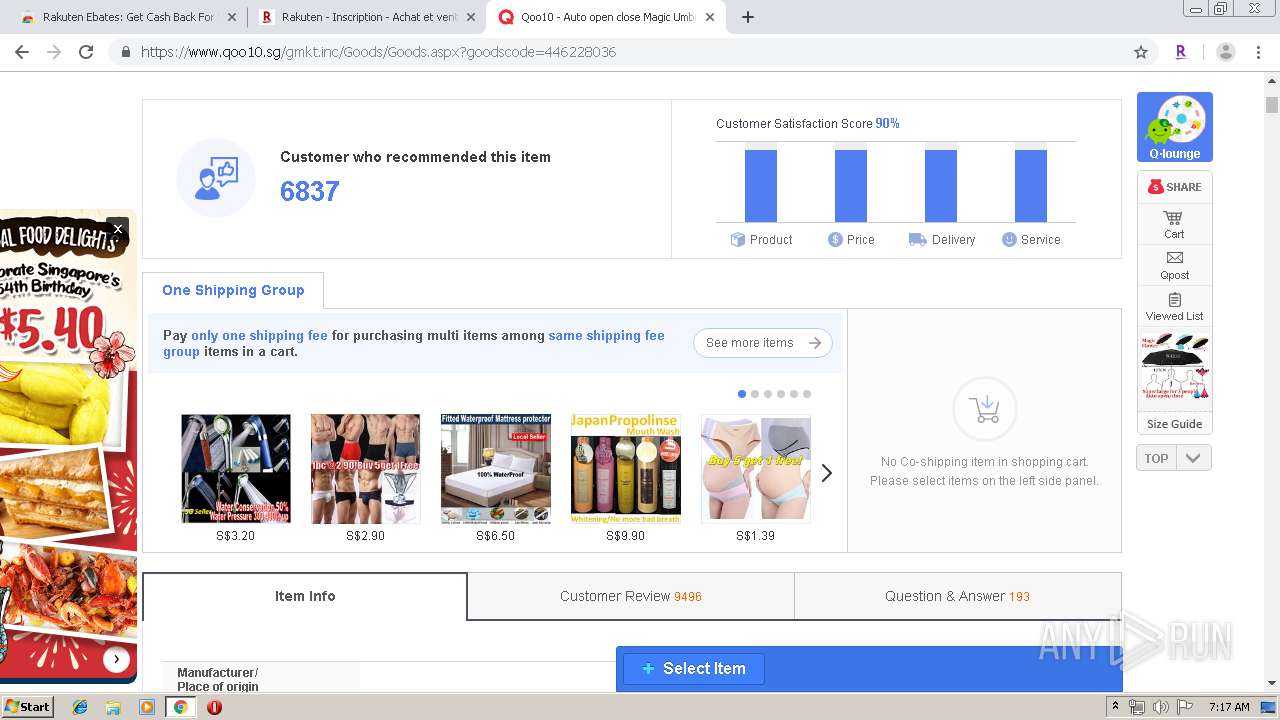Open Chrome three-dot menu
Screen dimensions: 1280x720
tap(1258, 52)
